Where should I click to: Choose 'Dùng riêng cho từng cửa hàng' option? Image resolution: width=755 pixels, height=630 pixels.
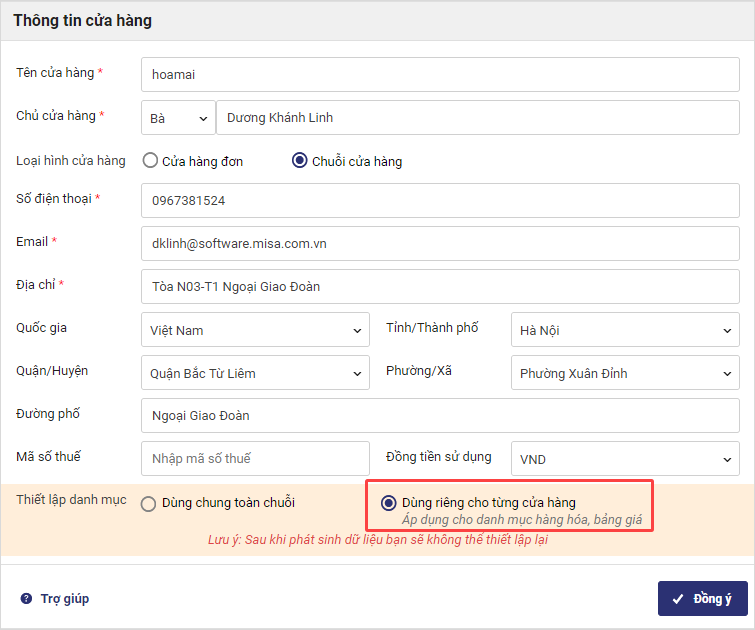click(388, 503)
